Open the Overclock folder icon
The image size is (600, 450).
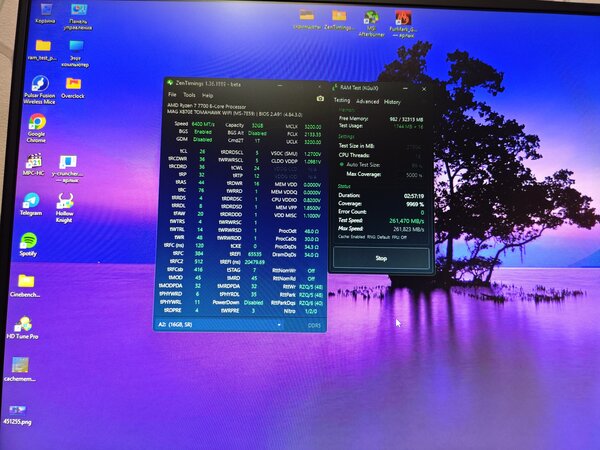73,88
